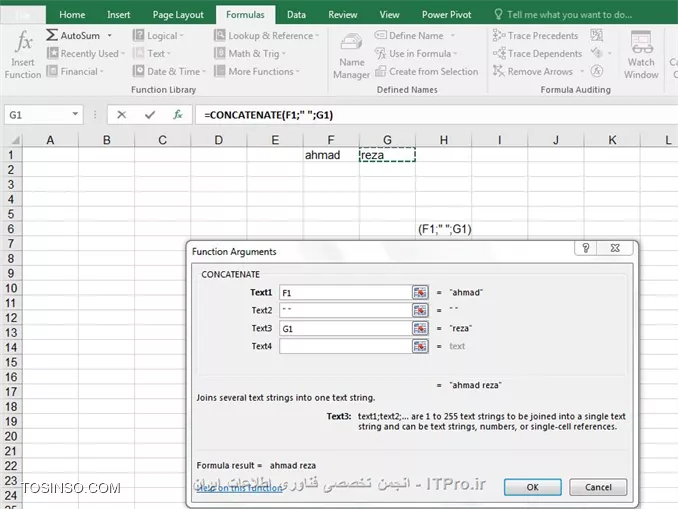Open the Logical functions menu
678x509 pixels.
click(x=158, y=35)
